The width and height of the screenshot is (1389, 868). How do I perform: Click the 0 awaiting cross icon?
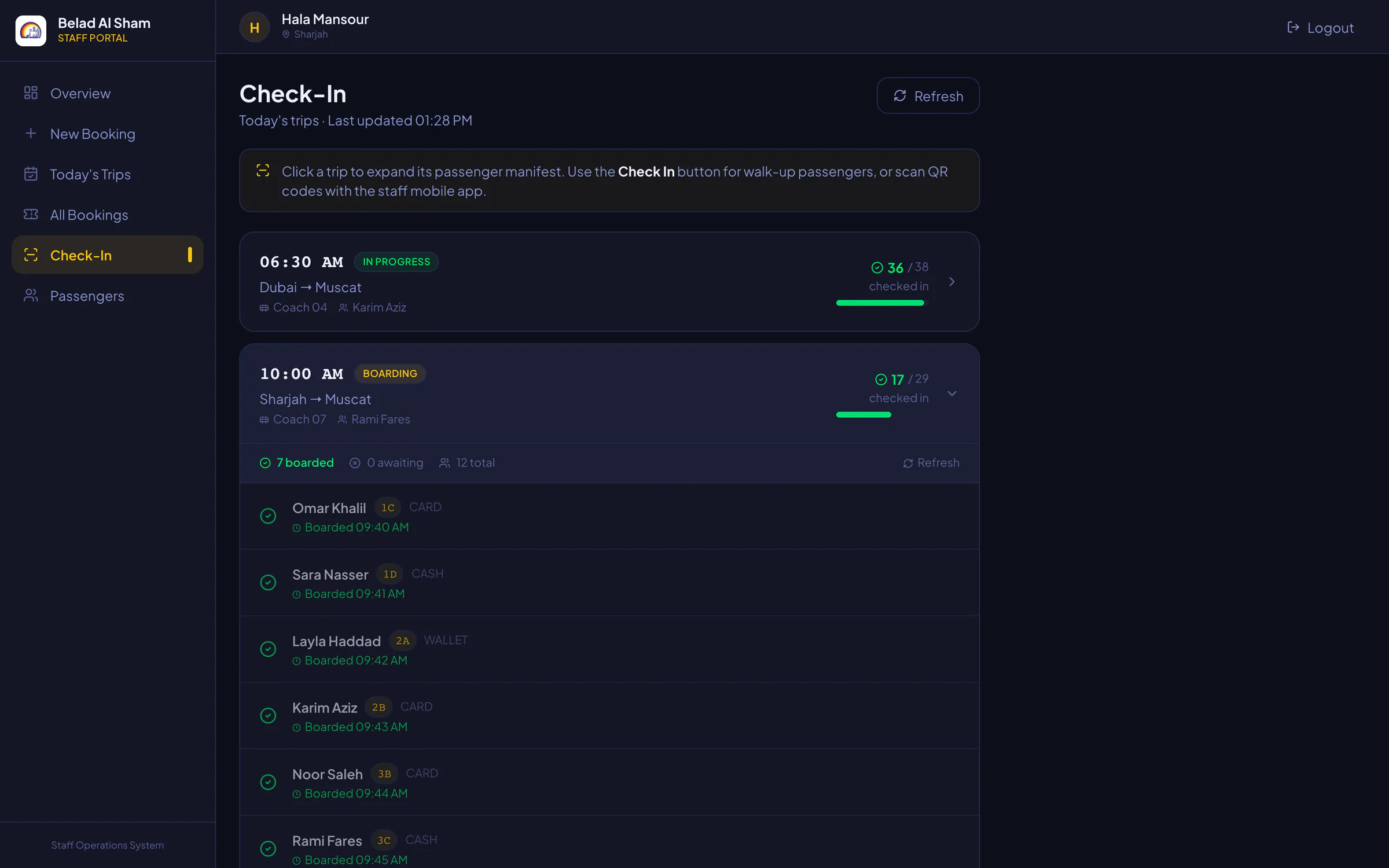[355, 463]
